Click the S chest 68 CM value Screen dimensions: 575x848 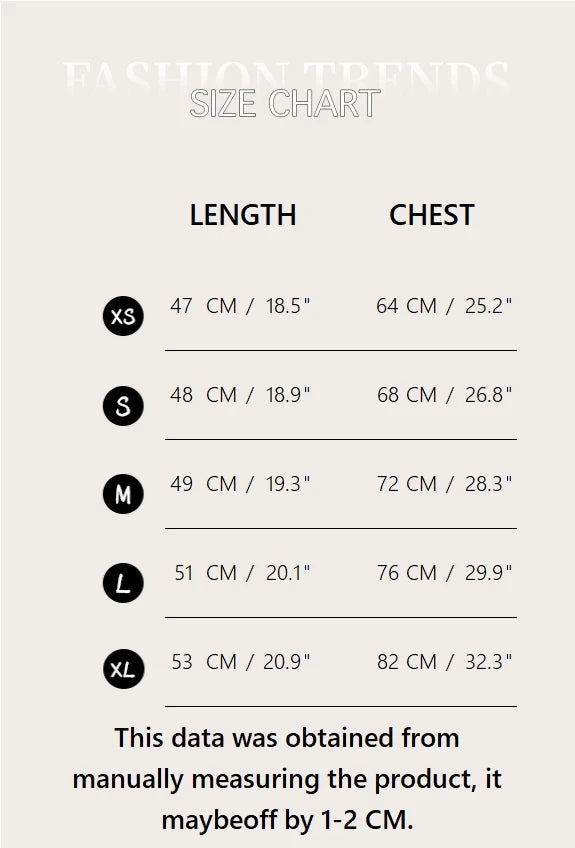[444, 395]
